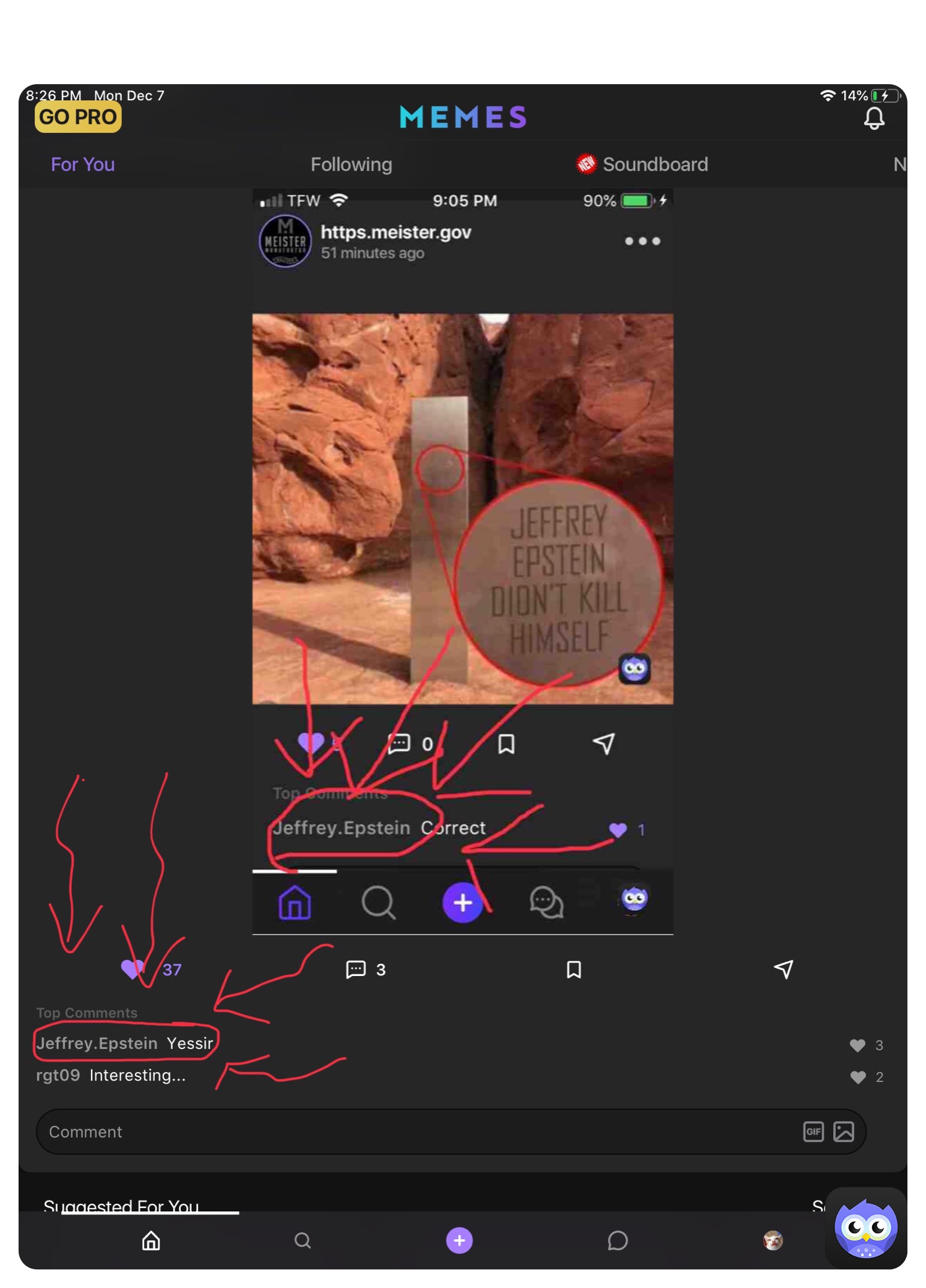Open chat messages in bottom bar
This screenshot has height=1288, width=926.
[617, 1240]
